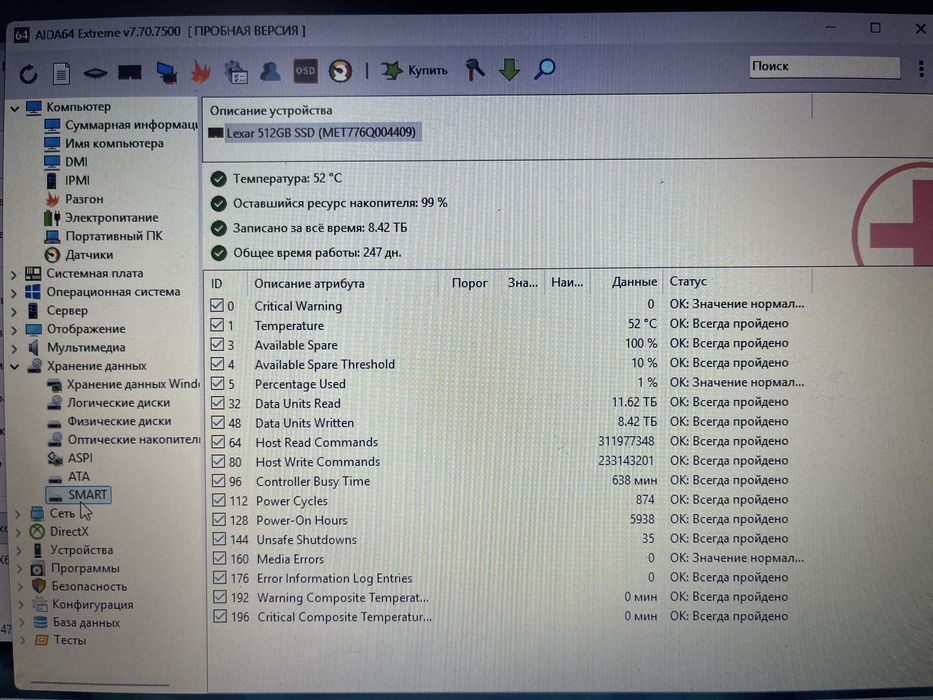
Task: Launch the flame stability test icon
Action: (x=201, y=72)
